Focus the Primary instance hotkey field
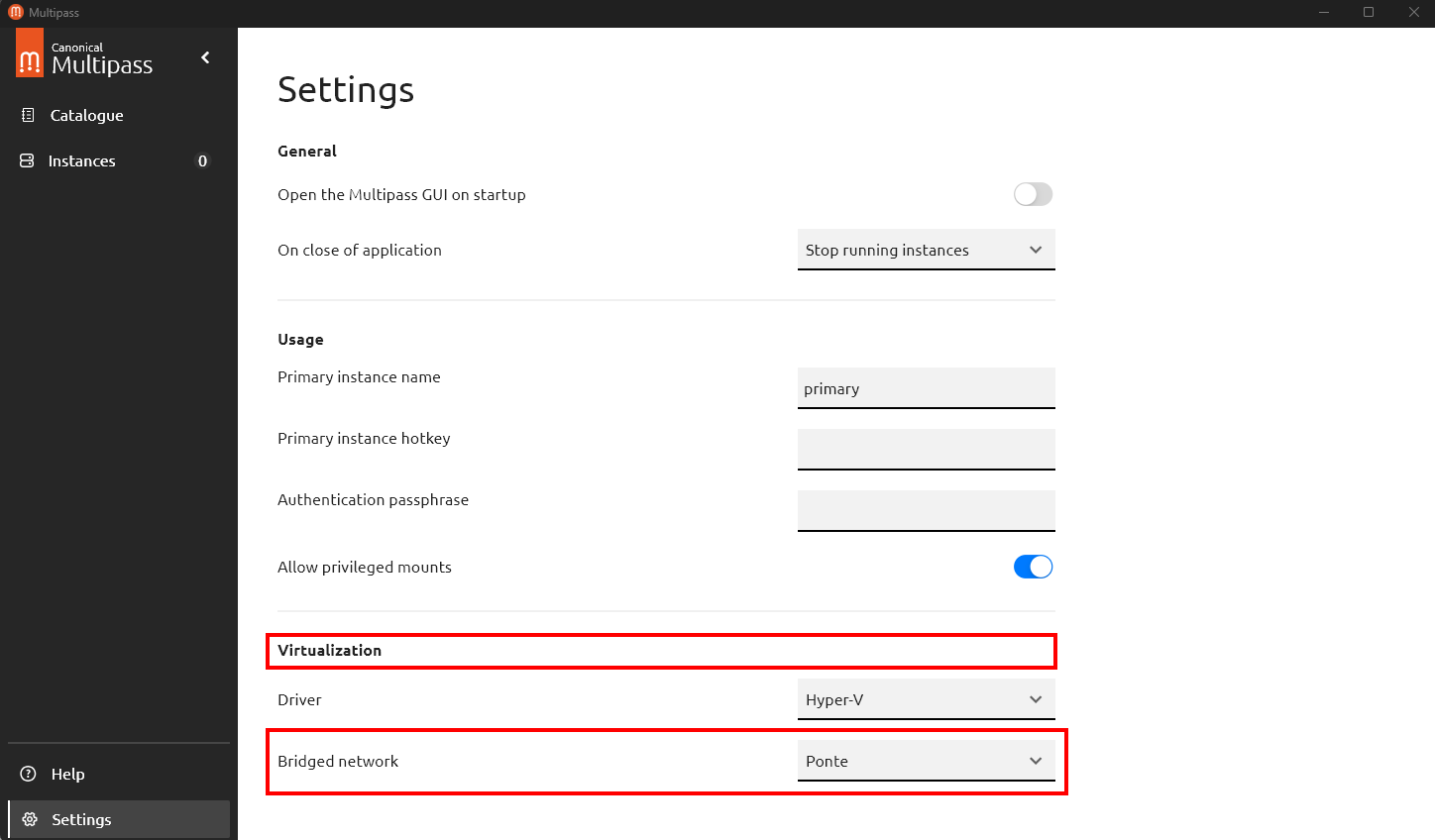Viewport: 1435px width, 840px height. pyautogui.click(x=926, y=449)
